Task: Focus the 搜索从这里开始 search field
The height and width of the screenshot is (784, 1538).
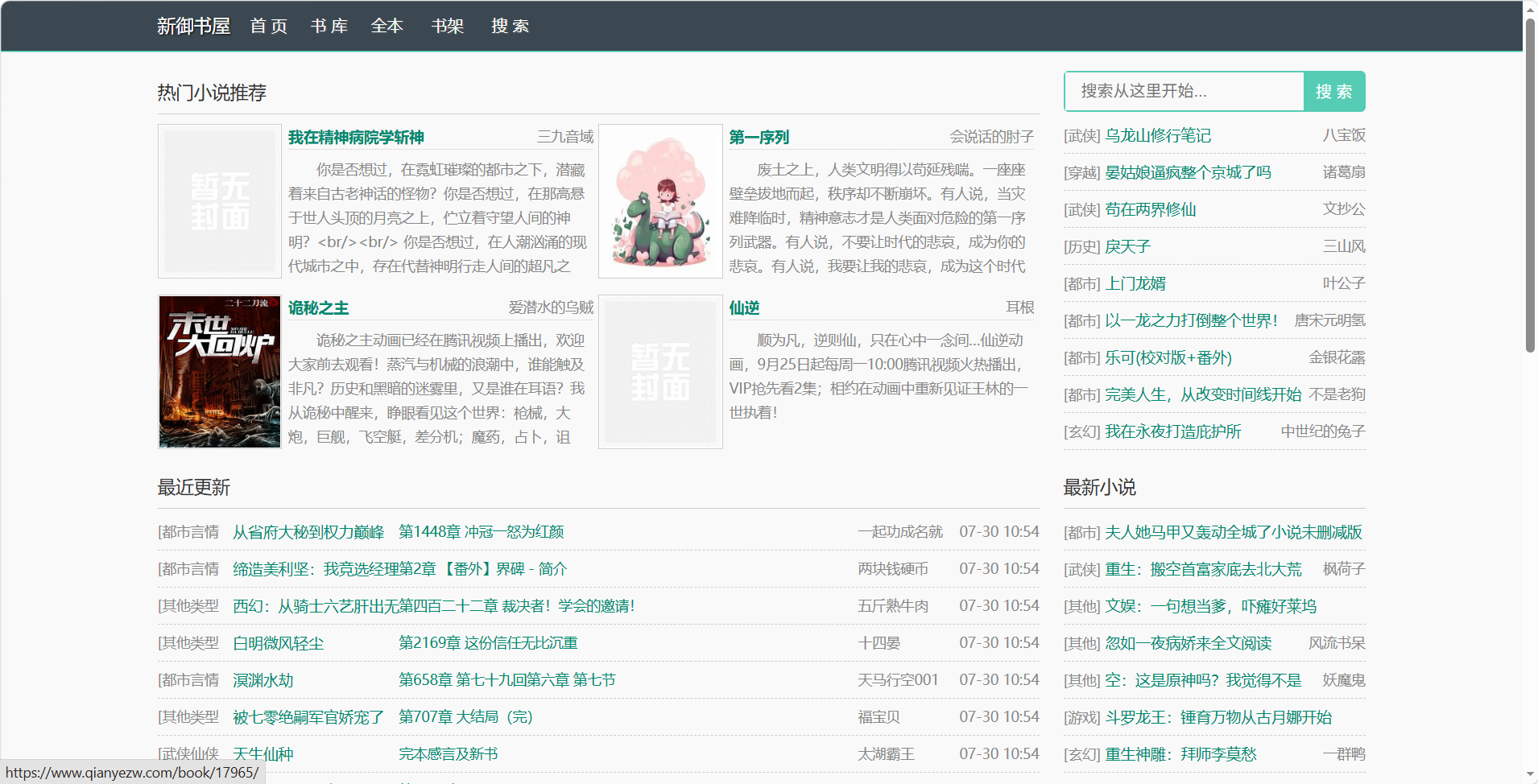Action: pyautogui.click(x=1184, y=91)
